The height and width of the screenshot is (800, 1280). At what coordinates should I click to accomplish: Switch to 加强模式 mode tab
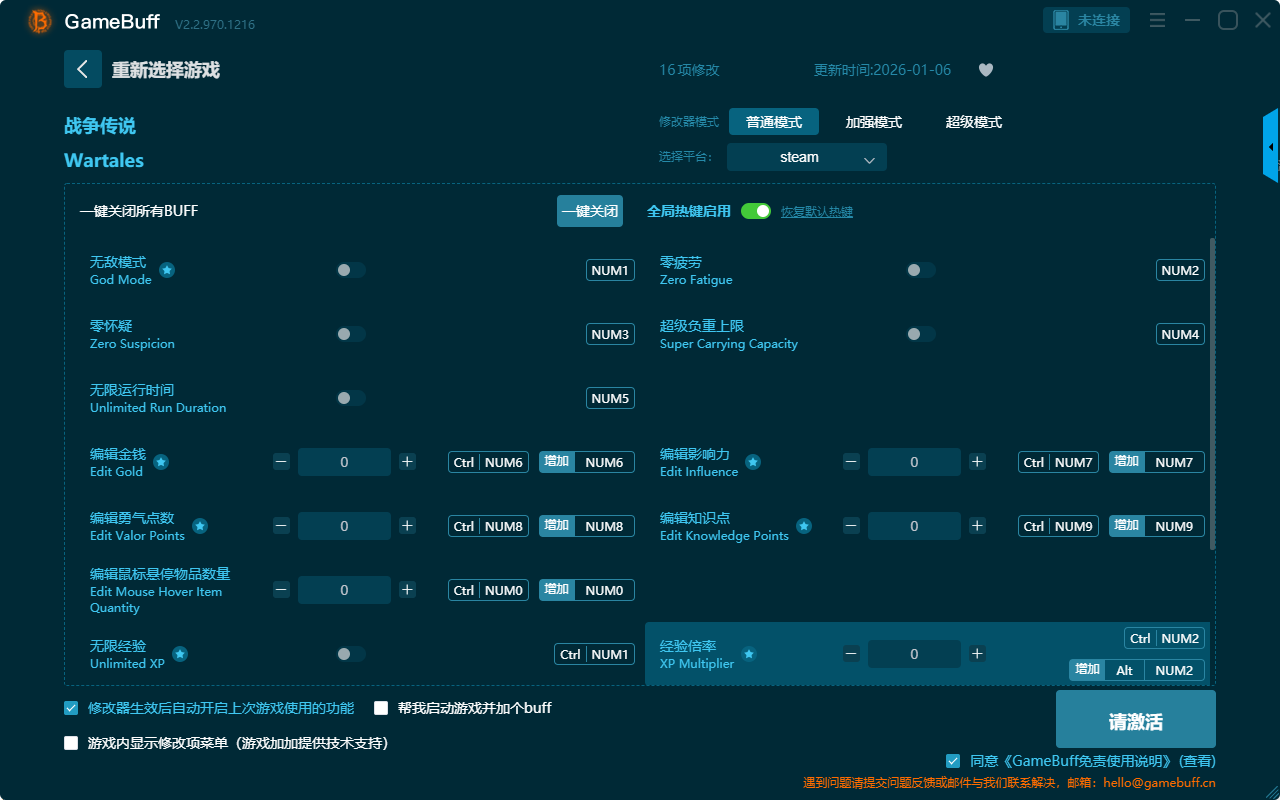[x=873, y=122]
